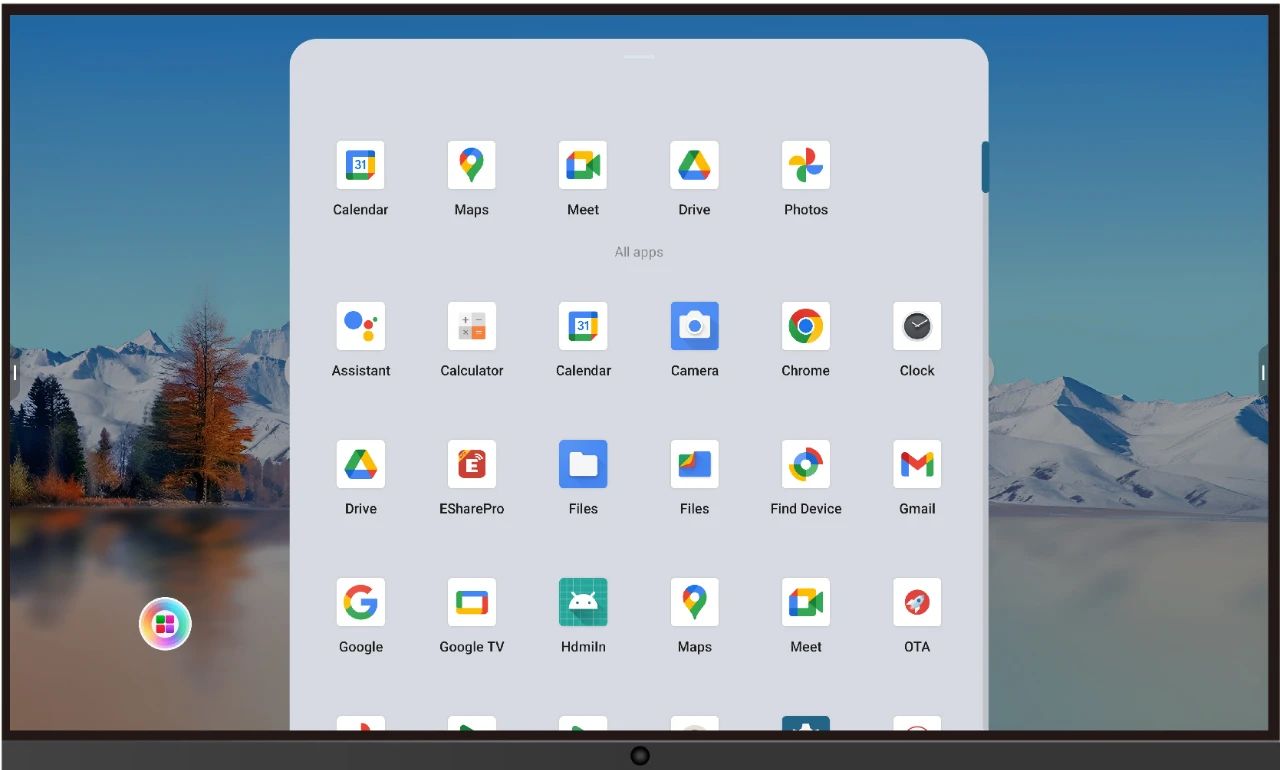Screen dimensions: 1280x770
Task: Open Calendar in the suggested apps row
Action: (360, 165)
